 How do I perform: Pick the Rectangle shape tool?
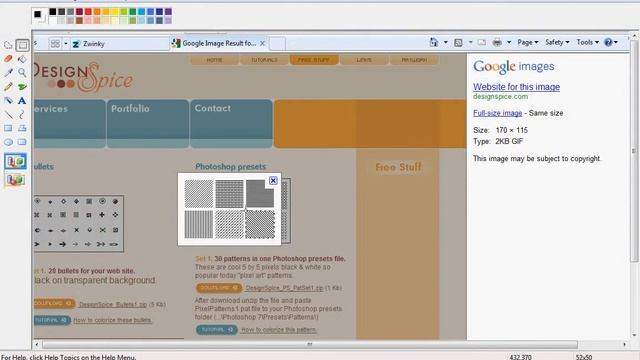(8, 128)
